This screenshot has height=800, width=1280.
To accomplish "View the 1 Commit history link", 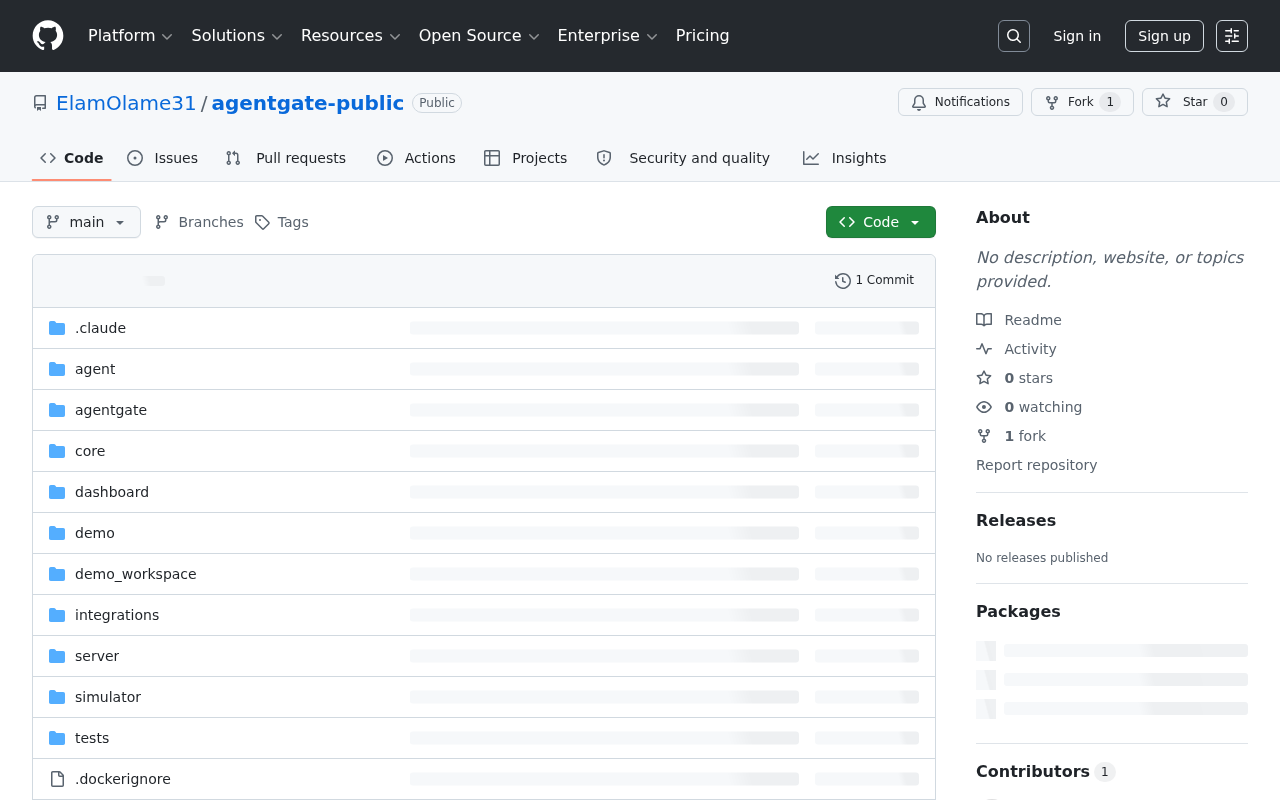I will 874,281.
